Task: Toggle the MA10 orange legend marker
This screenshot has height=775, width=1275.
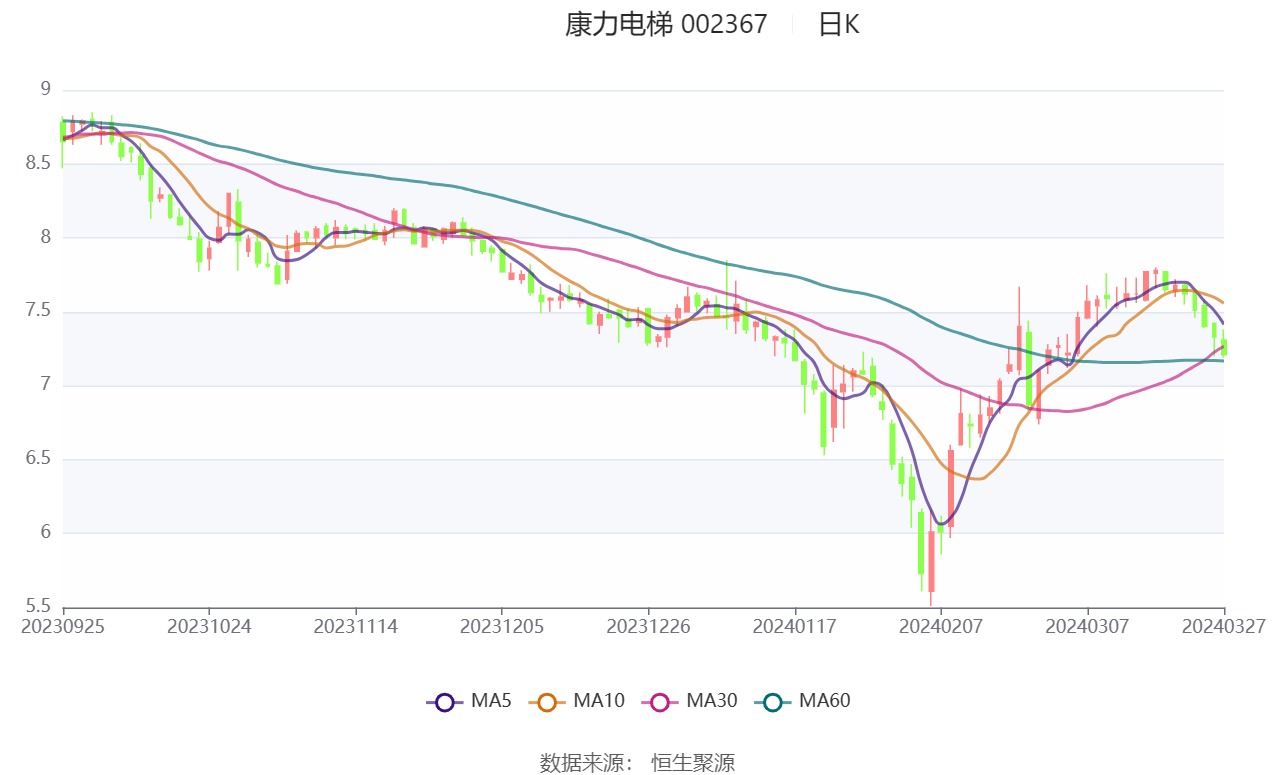Action: tap(547, 702)
